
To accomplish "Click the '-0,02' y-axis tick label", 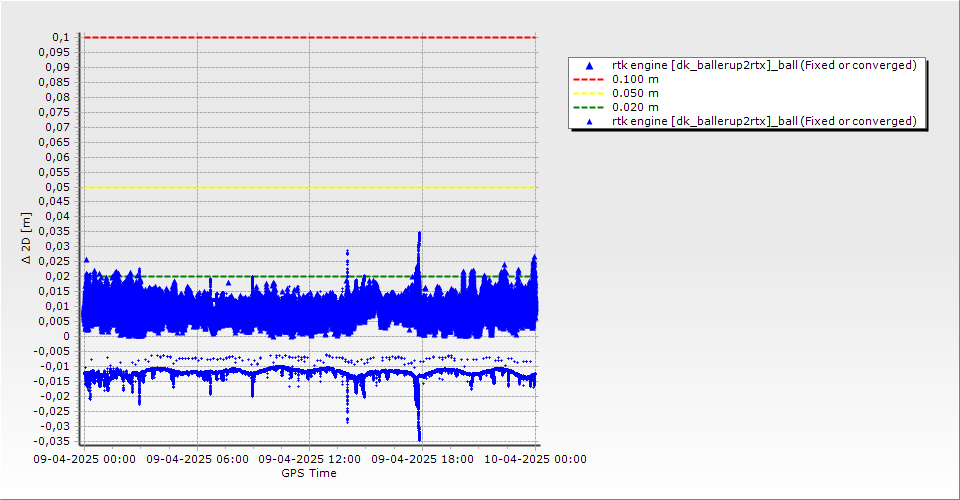I will pos(55,397).
